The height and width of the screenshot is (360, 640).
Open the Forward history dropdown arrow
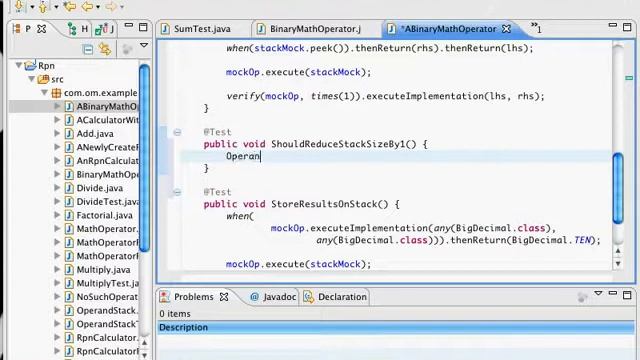coord(122,7)
